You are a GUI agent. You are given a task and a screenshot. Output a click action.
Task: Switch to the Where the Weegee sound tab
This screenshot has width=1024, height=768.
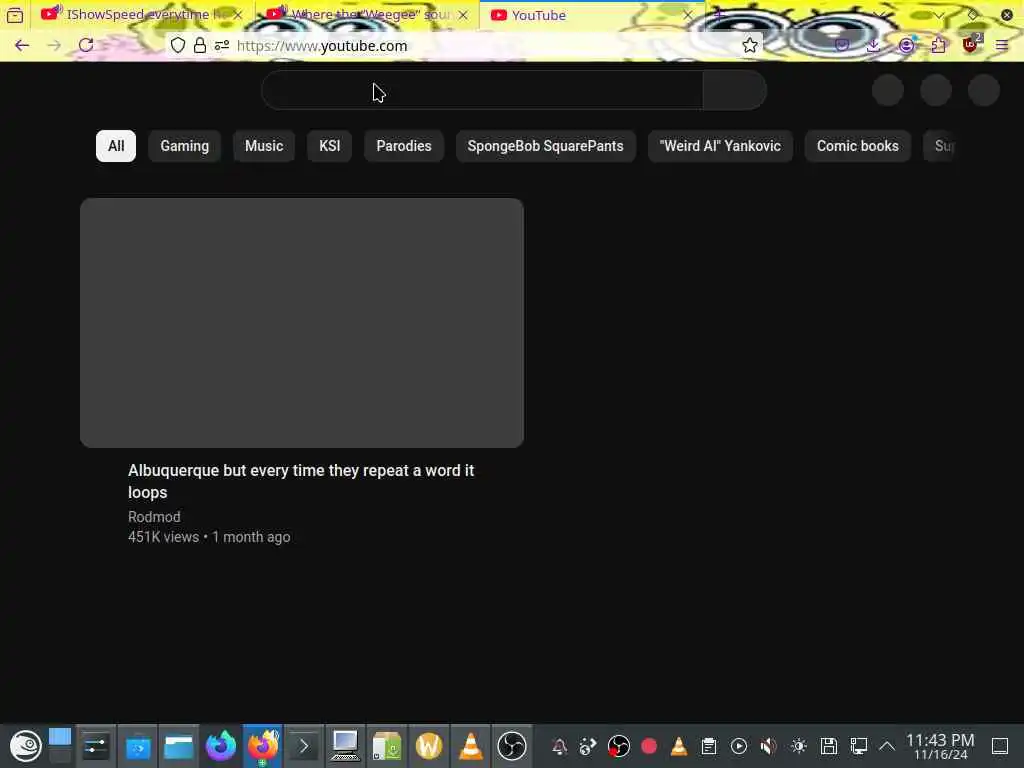pyautogui.click(x=366, y=15)
